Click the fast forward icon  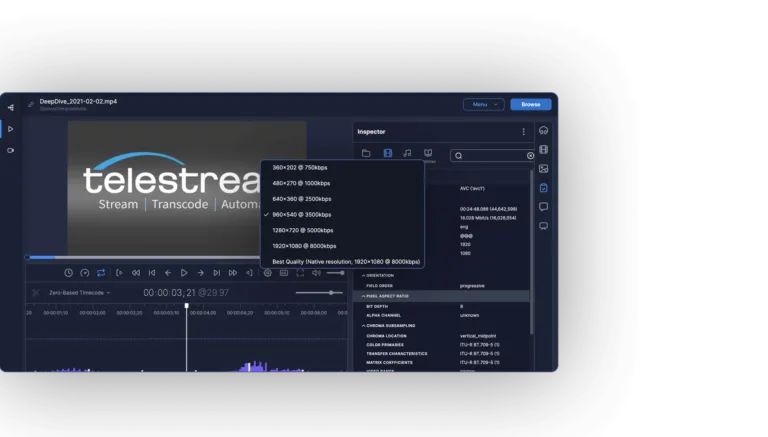[x=232, y=272]
